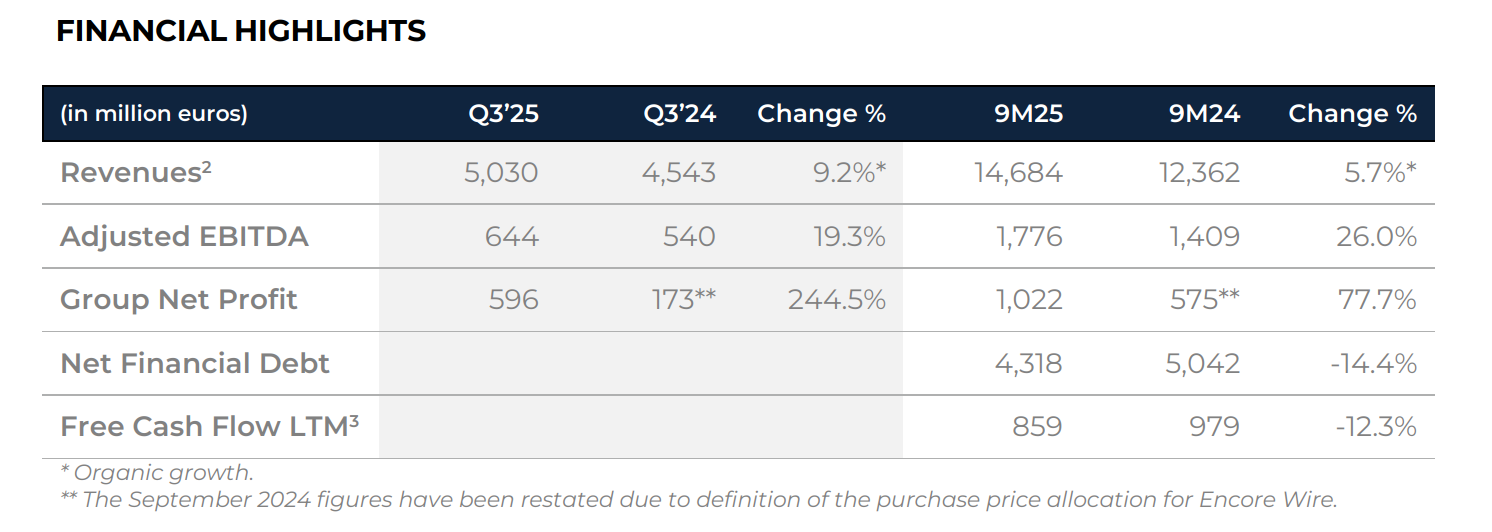Select the 244.5% net profit change
Image resolution: width=1492 pixels, height=532 pixels.
click(837, 300)
